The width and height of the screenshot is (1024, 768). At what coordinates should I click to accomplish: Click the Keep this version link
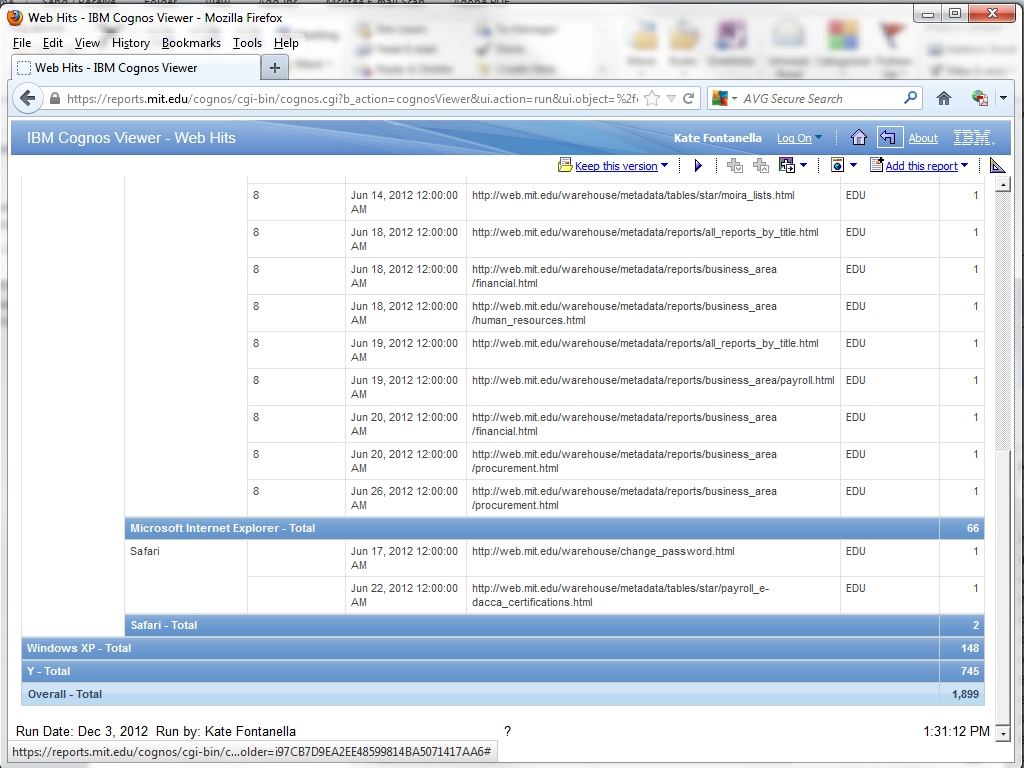click(615, 166)
